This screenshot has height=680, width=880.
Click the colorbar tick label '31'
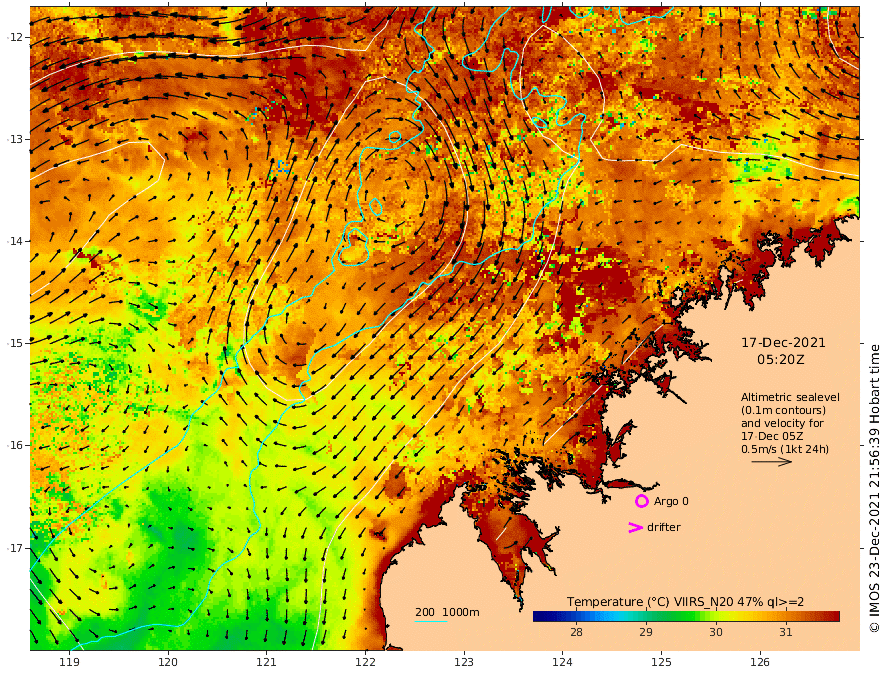785,632
